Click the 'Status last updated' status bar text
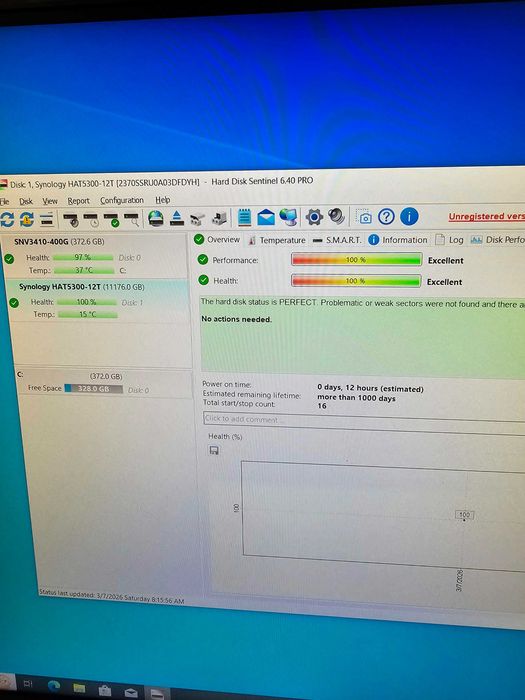The height and width of the screenshot is (700, 525). (x=112, y=597)
